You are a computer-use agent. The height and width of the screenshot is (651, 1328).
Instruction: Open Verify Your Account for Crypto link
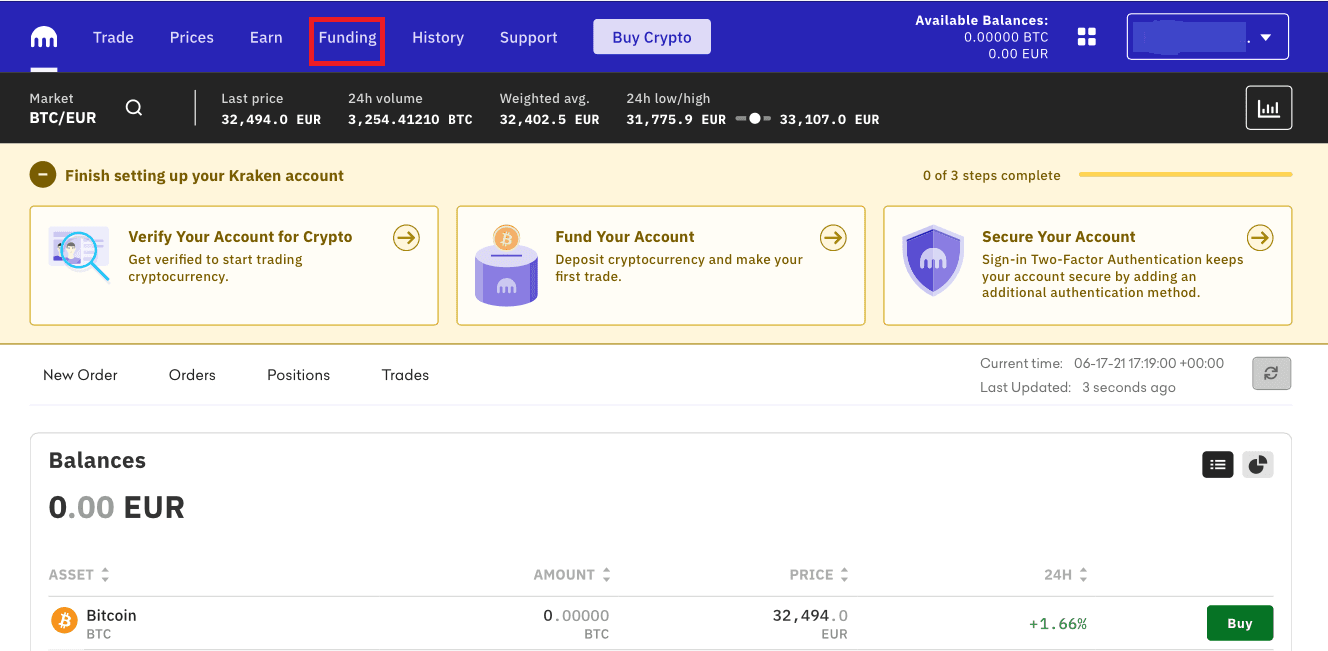(x=240, y=237)
